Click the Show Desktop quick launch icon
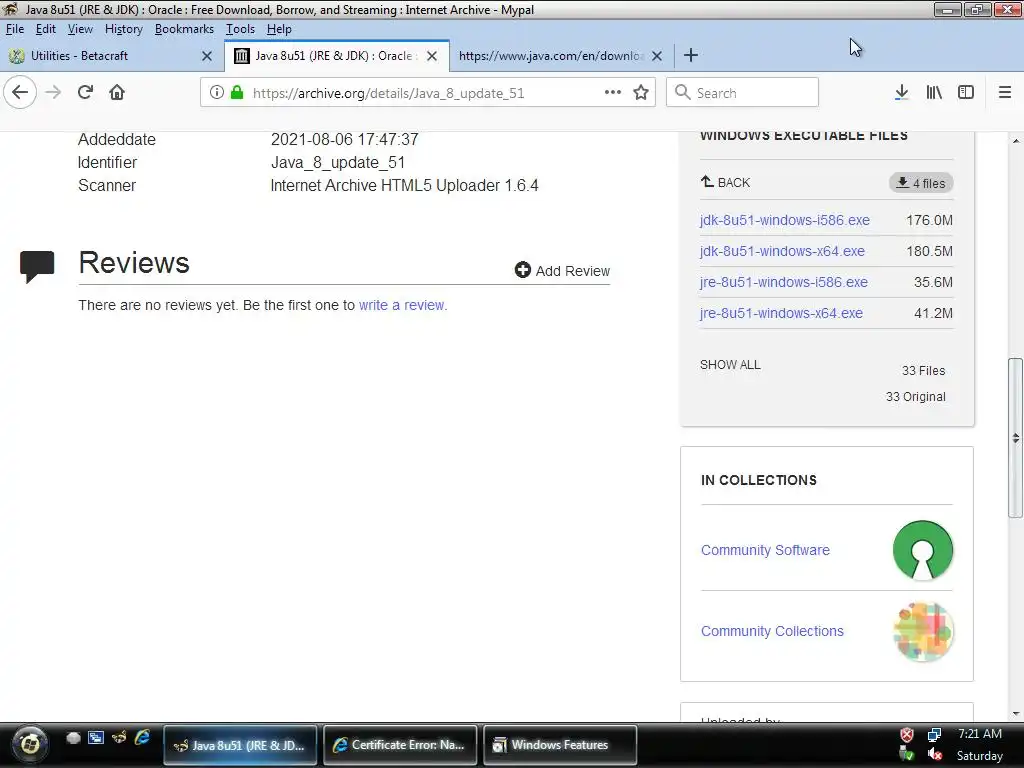The width and height of the screenshot is (1024, 768). click(96, 738)
